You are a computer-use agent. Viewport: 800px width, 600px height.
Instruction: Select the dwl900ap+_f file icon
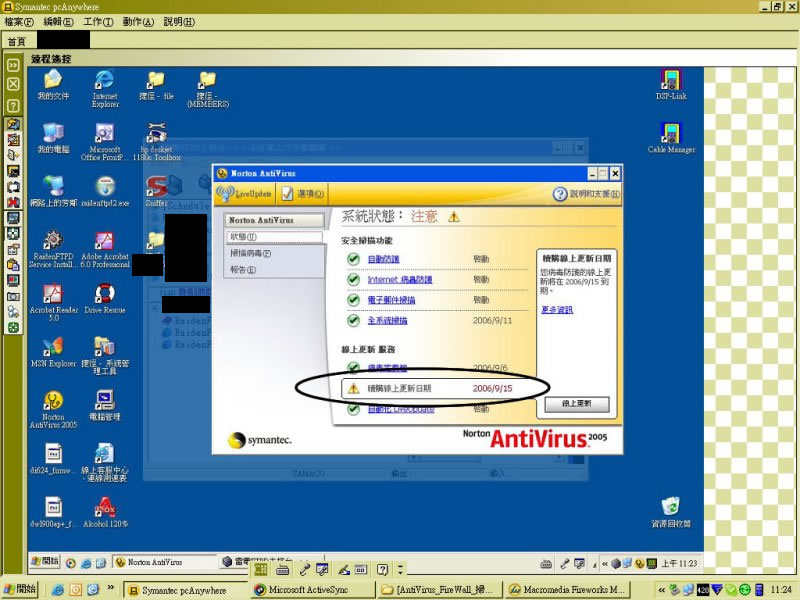(53, 513)
